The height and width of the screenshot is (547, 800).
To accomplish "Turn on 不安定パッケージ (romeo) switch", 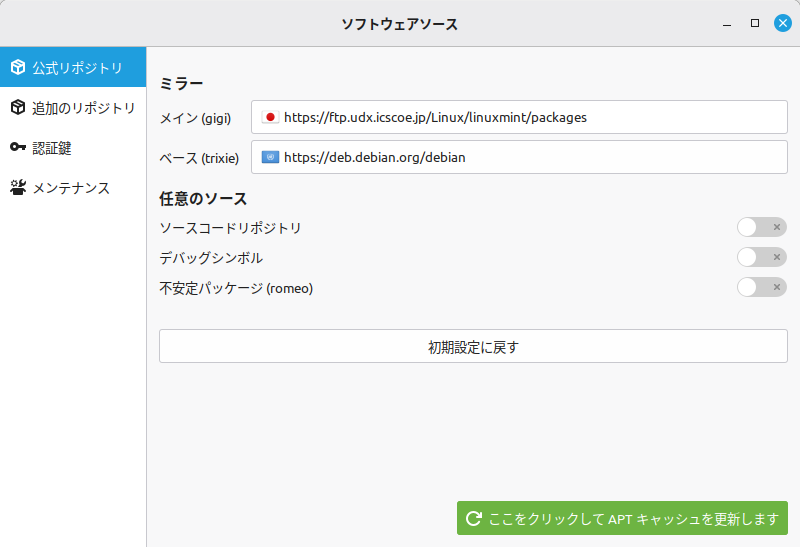I will pos(761,288).
